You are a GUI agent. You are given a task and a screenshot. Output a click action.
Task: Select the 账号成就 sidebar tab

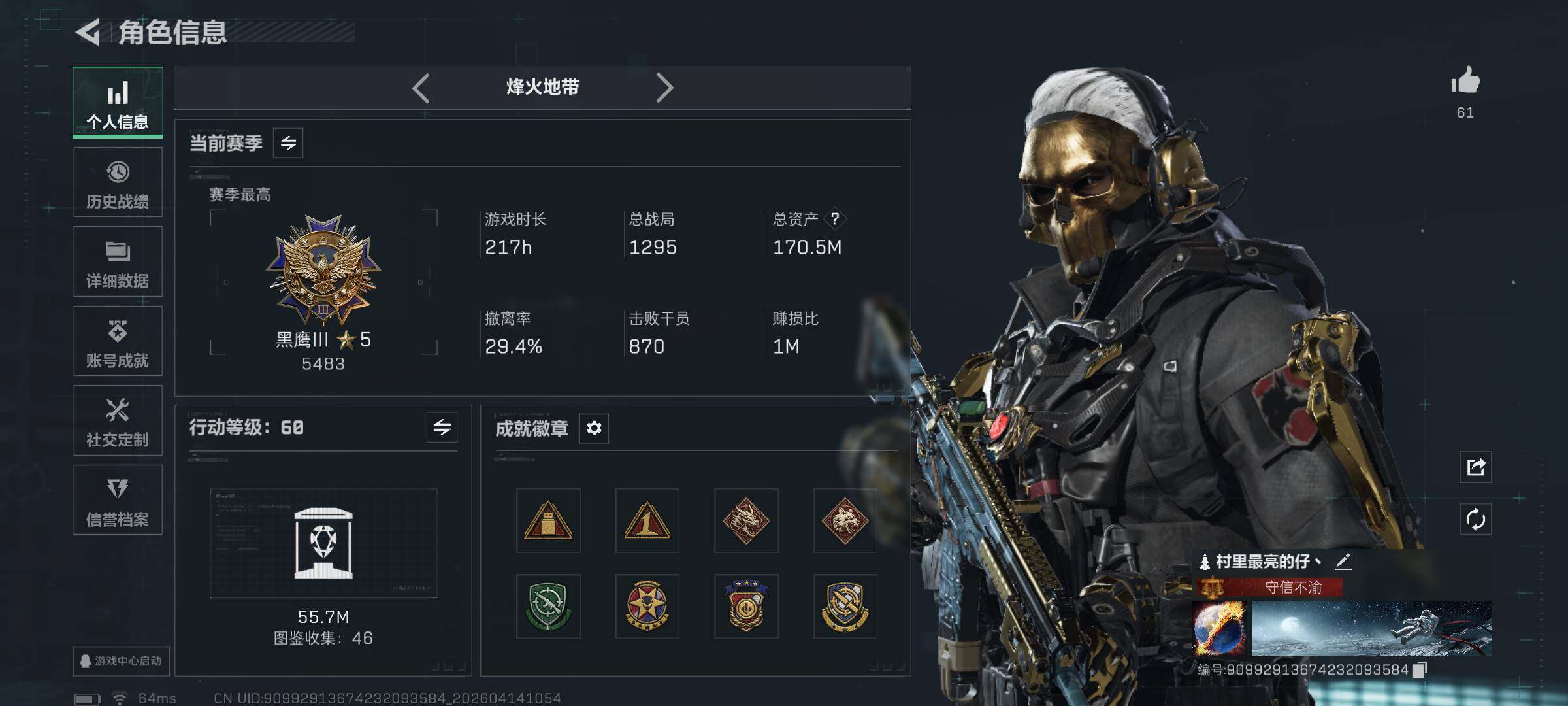click(118, 341)
